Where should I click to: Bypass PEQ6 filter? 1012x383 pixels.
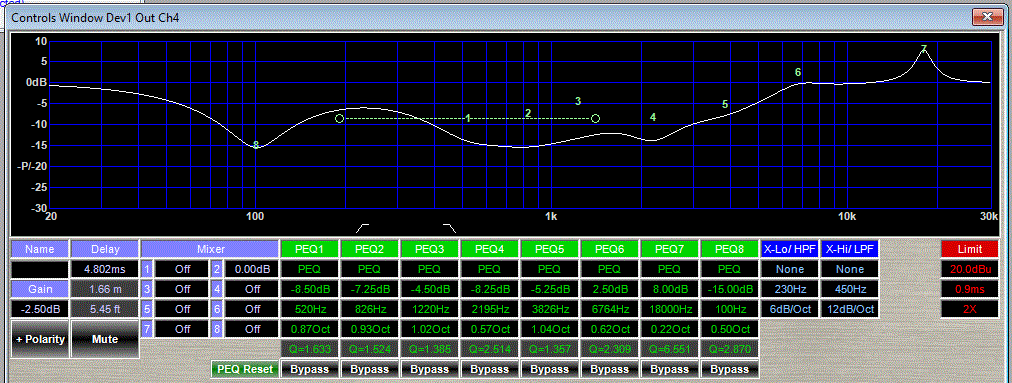pyautogui.click(x=610, y=369)
